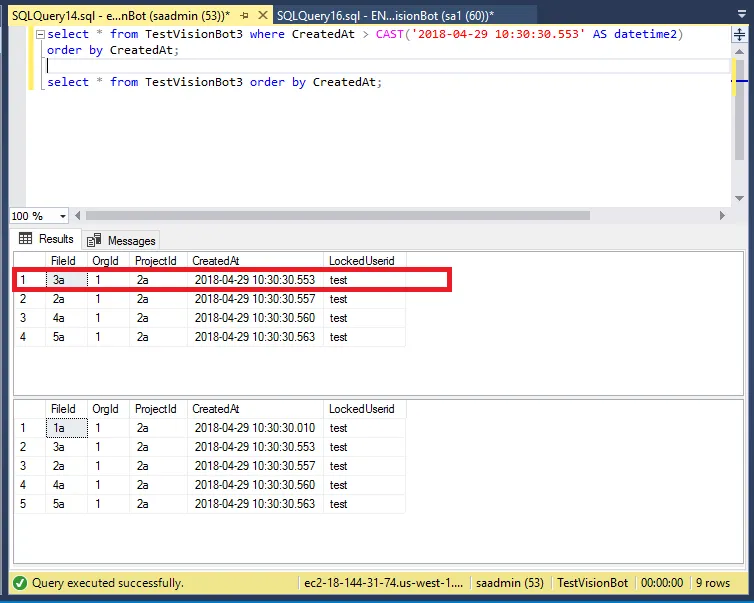The image size is (754, 603).
Task: Click the CAST keyword in the query
Action: click(x=390, y=34)
